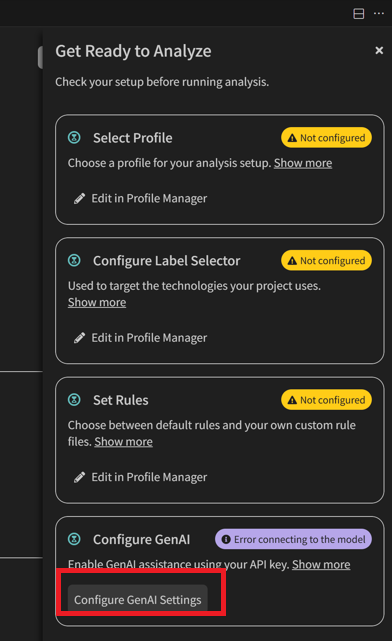
Task: Expand Show more in Select Profile card
Action: point(303,163)
